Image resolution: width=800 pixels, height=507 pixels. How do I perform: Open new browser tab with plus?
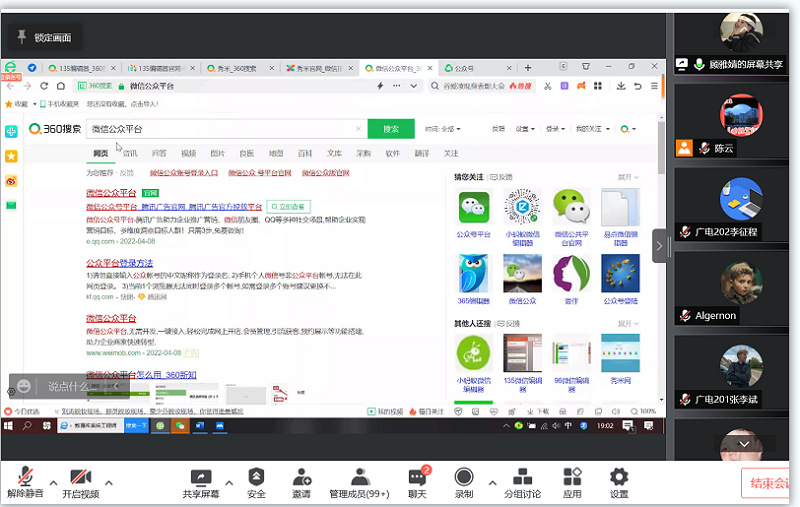click(528, 68)
